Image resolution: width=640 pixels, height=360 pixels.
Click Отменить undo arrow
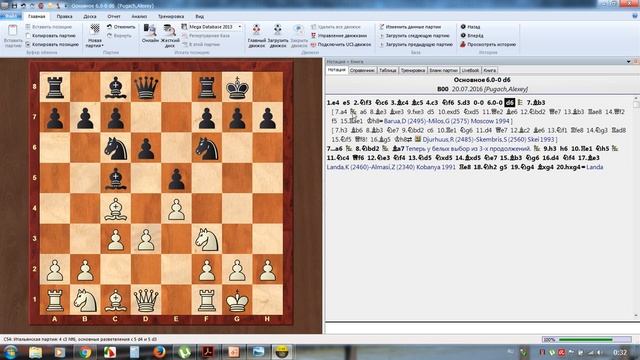coord(121,27)
